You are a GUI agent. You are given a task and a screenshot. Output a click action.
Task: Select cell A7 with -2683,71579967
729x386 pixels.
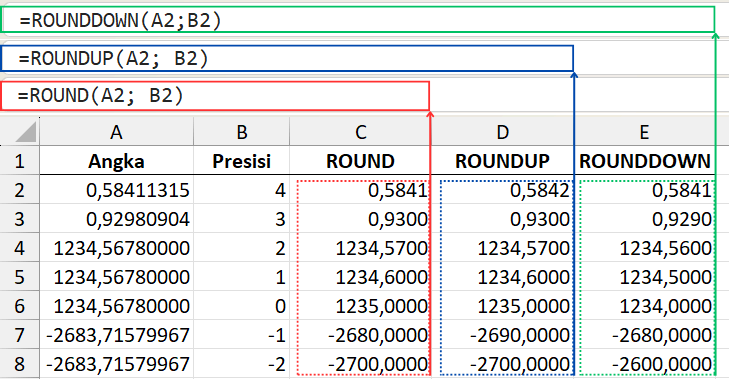coord(116,334)
